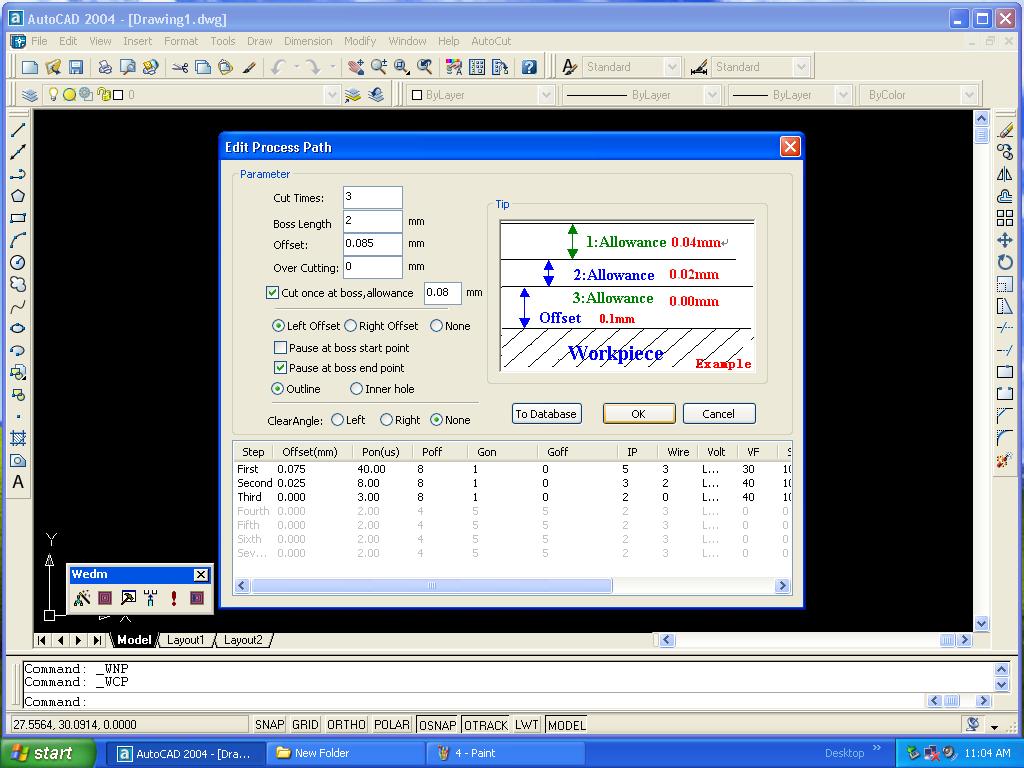Image resolution: width=1024 pixels, height=768 pixels.
Task: Click the red exclamation icon in Wedm toolbar
Action: (174, 598)
